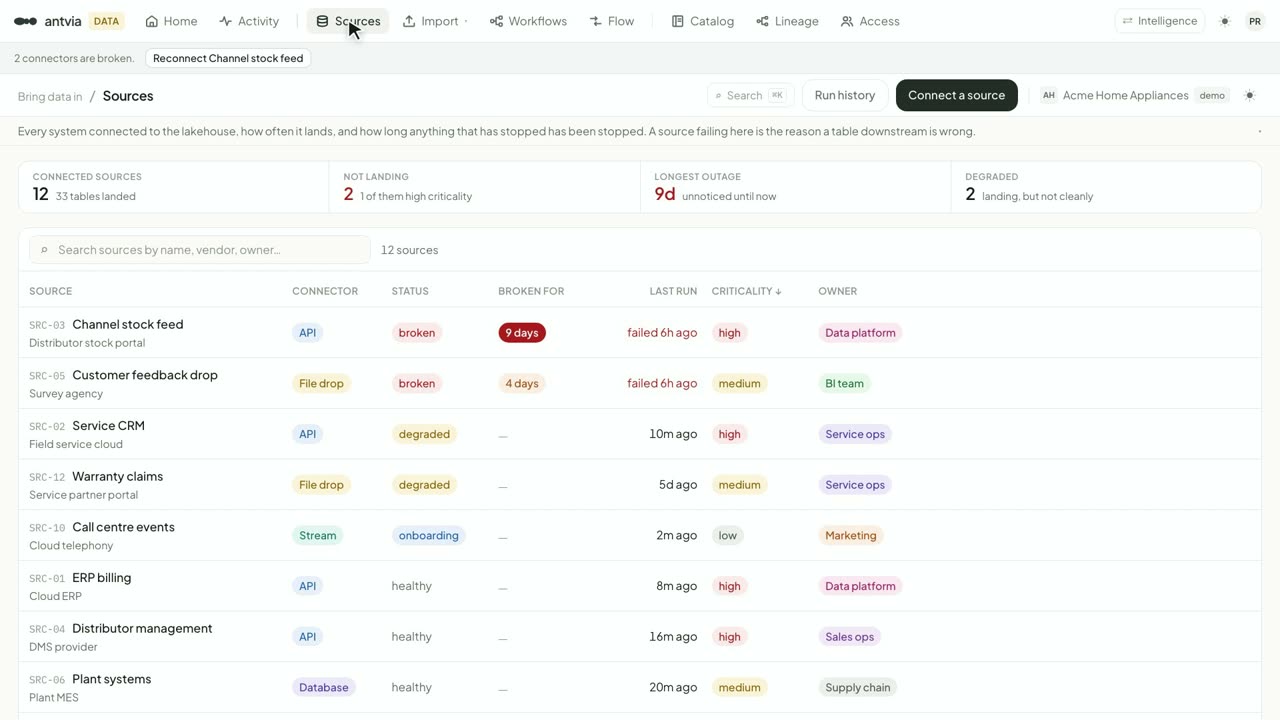Sort by the Criticality column header
The height and width of the screenshot is (720, 1280).
tap(747, 291)
